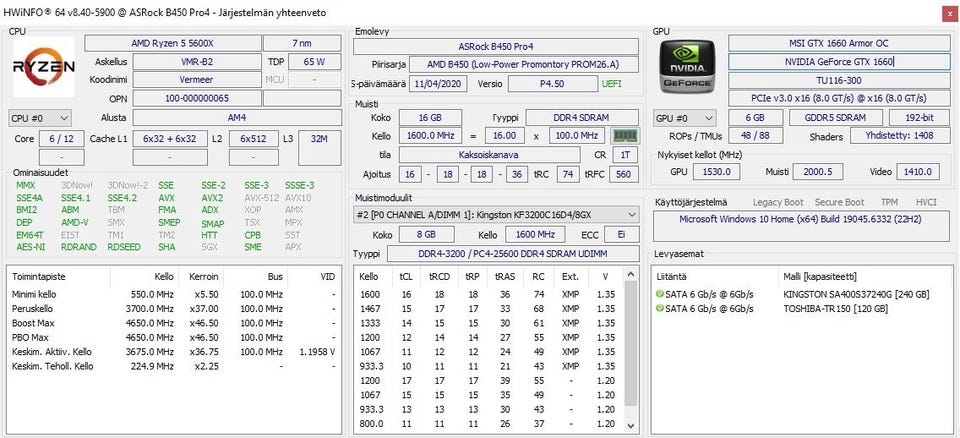The height and width of the screenshot is (438, 960).
Task: Click the Shaders Yhdistetty: 1408 field
Action: coord(900,135)
